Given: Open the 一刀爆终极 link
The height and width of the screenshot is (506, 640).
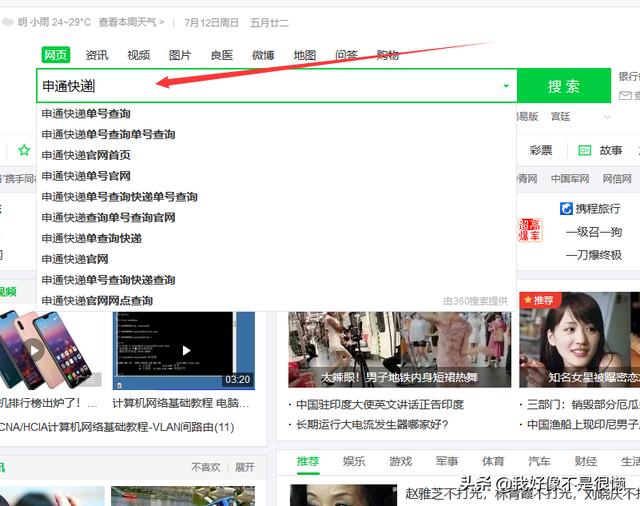Looking at the screenshot, I should [x=594, y=255].
